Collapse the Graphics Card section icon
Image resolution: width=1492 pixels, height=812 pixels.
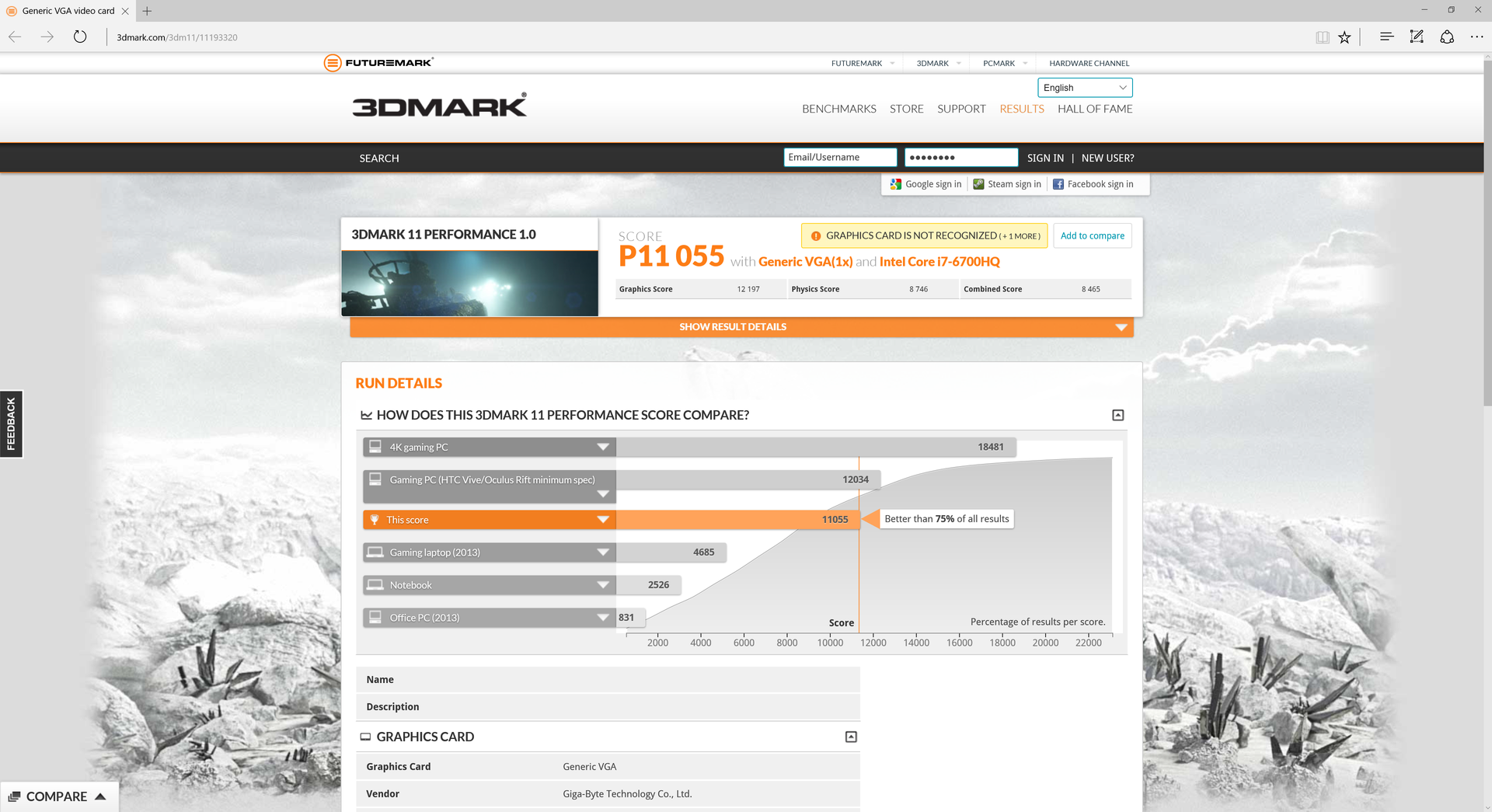point(851,737)
